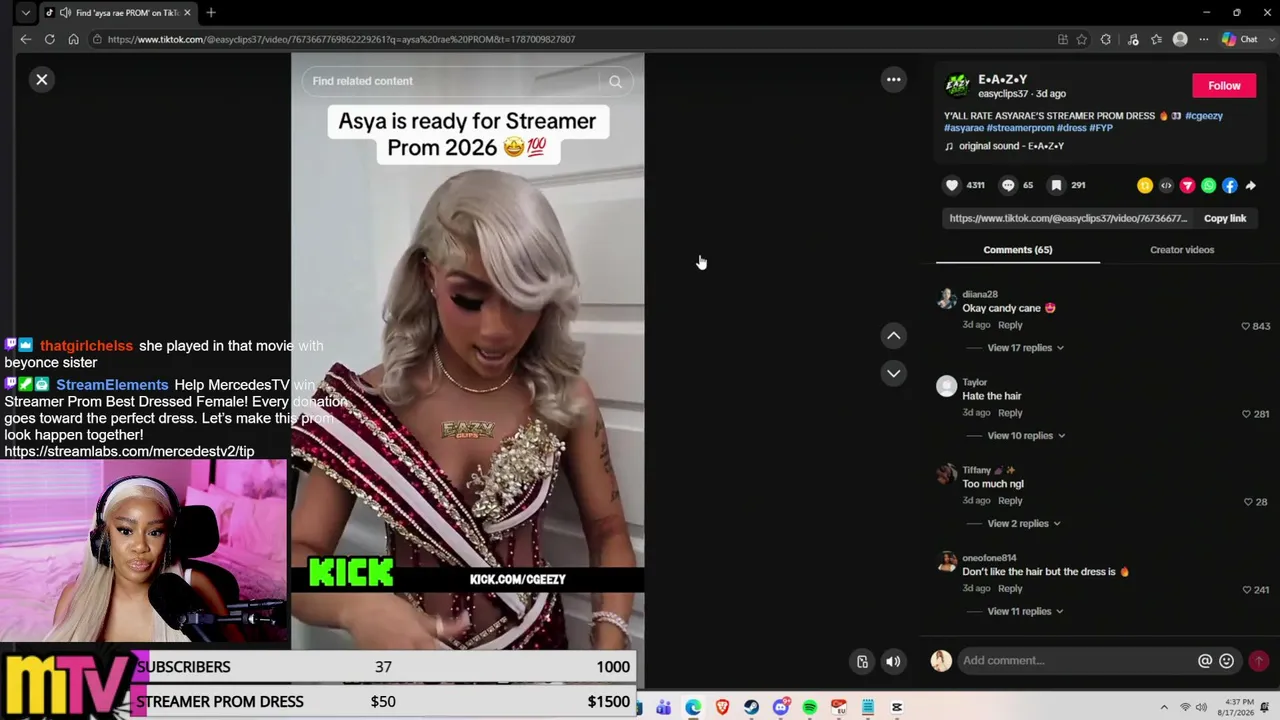The height and width of the screenshot is (720, 1280).
Task: Get the embed code for the video
Action: 1166,185
